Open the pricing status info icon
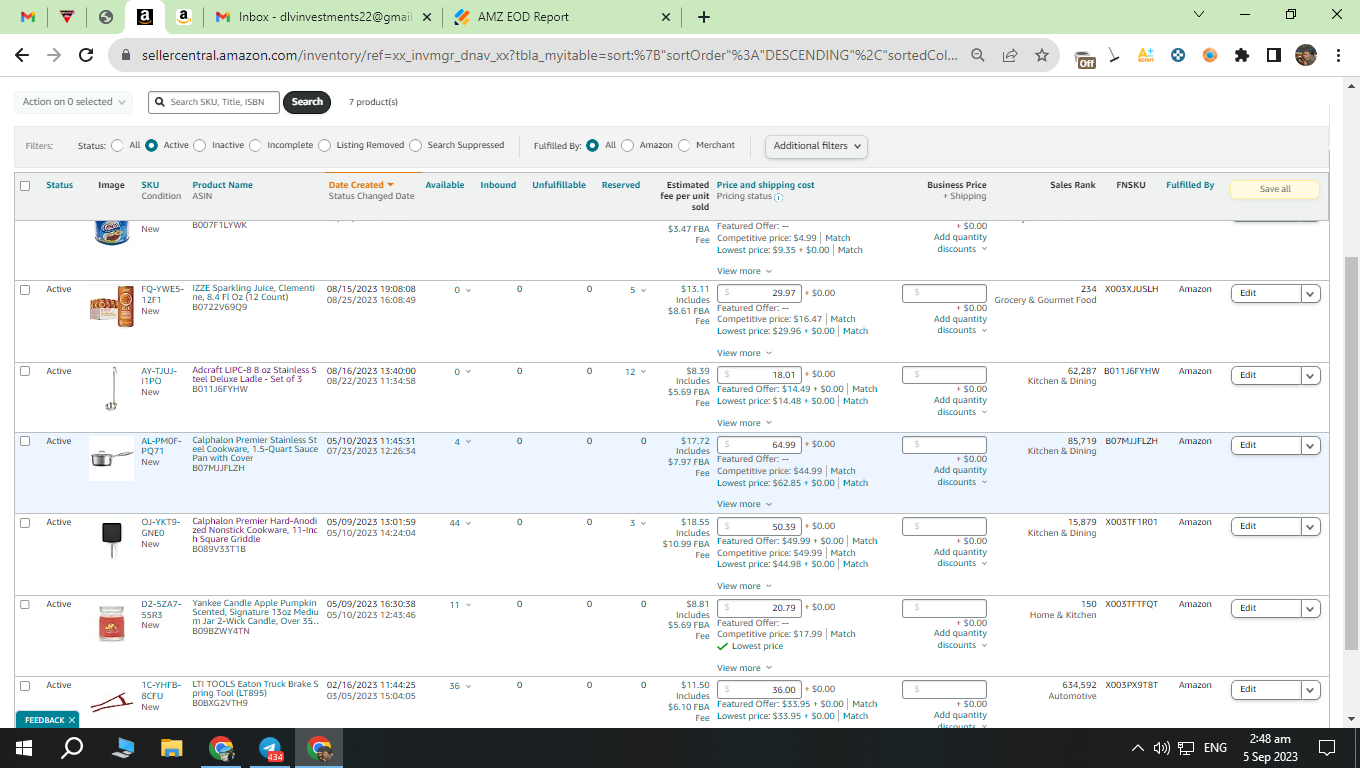The height and width of the screenshot is (768, 1360). [779, 197]
